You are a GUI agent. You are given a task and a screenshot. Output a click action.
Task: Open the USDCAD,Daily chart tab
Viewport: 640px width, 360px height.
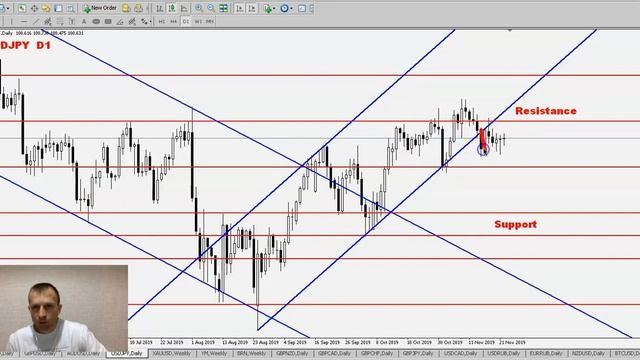coord(460,353)
